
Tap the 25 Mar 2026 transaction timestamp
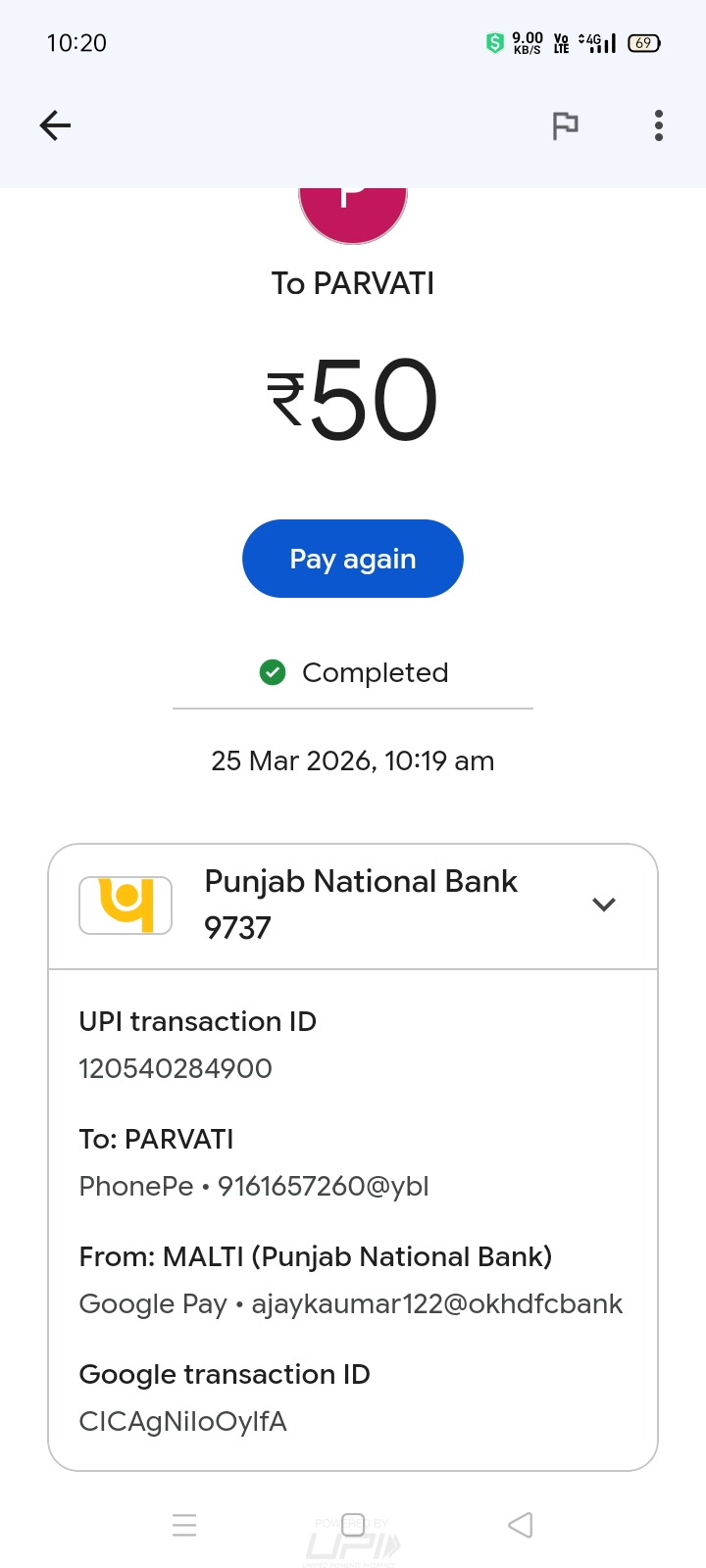(353, 760)
